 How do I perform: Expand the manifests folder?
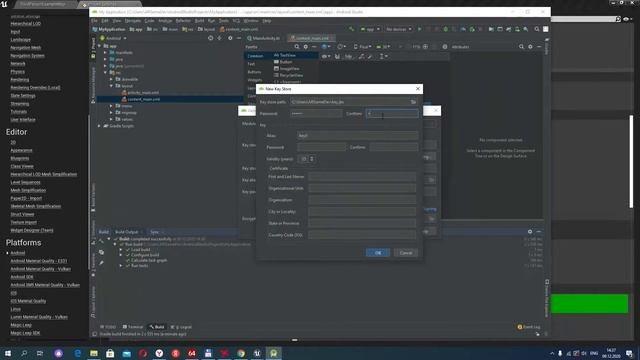105,53
